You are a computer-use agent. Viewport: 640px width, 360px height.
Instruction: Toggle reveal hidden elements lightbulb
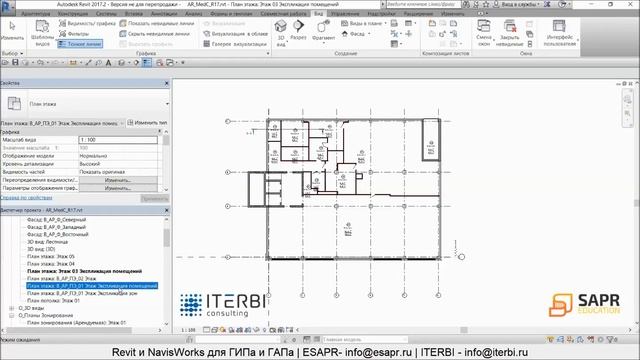point(264,330)
